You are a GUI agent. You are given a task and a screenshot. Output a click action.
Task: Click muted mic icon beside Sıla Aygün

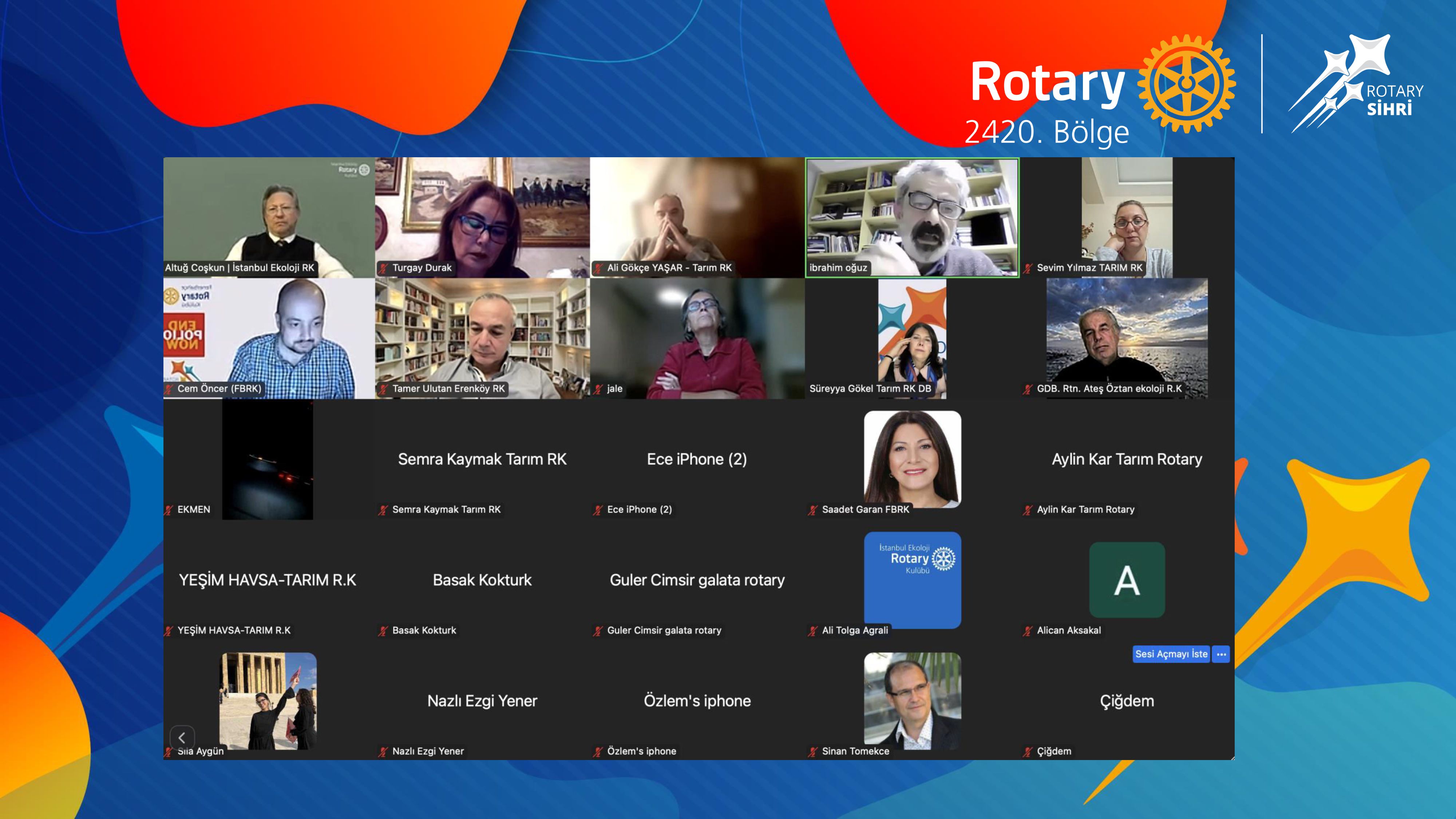pos(169,752)
